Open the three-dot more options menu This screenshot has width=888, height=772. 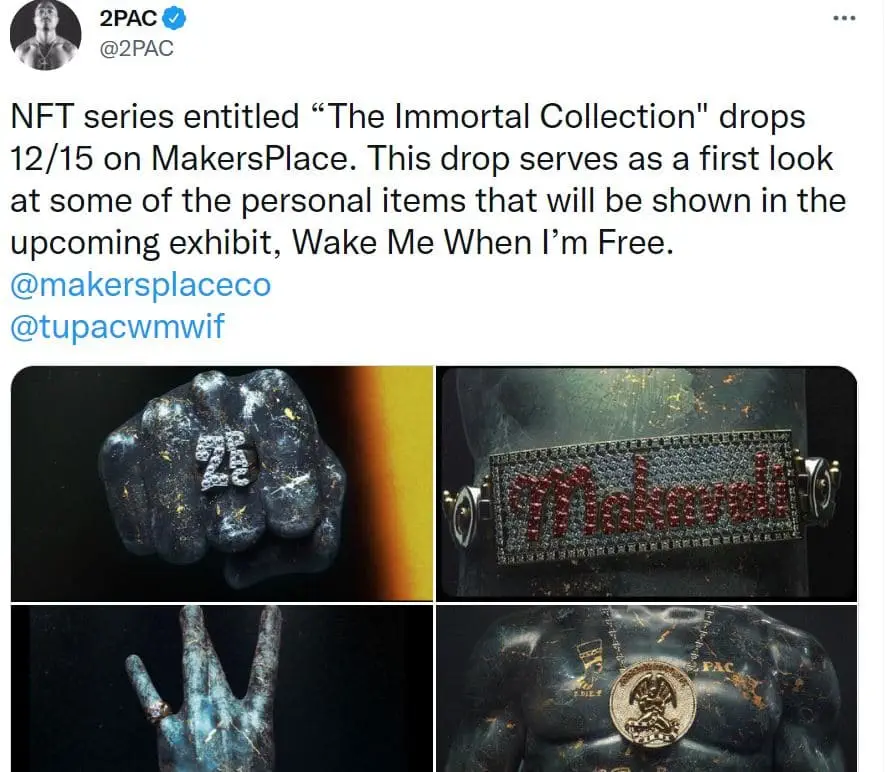tap(844, 19)
